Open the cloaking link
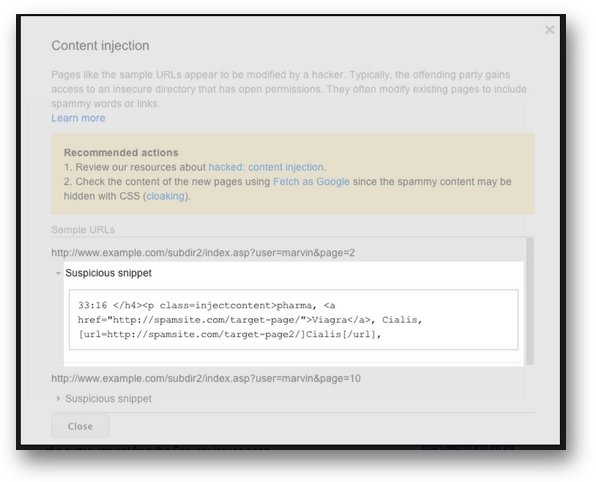The height and width of the screenshot is (482, 596). coord(166,196)
